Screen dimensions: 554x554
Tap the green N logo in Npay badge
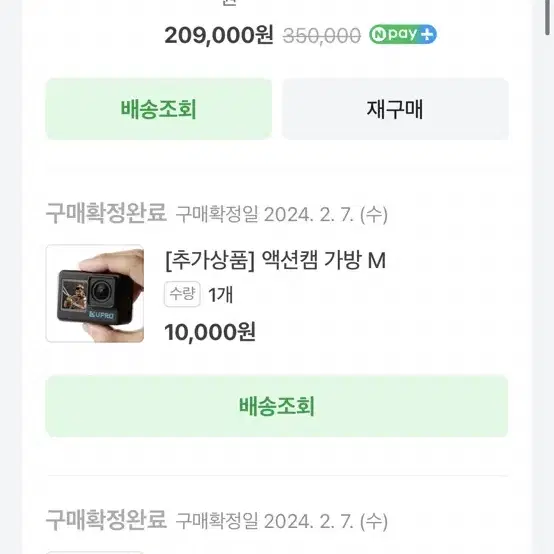pos(378,35)
